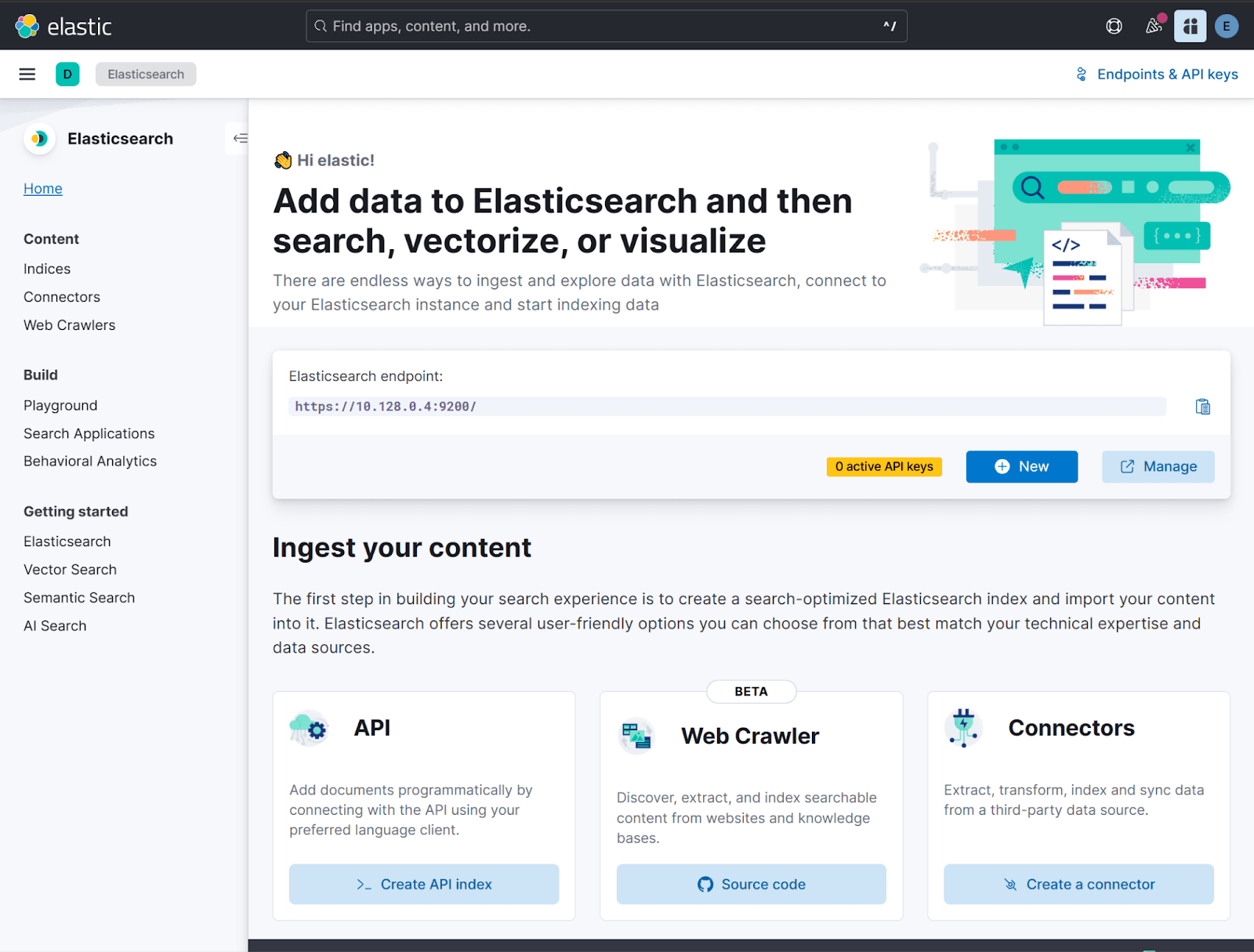The image size is (1254, 952).
Task: Create a New API key
Action: click(1021, 466)
